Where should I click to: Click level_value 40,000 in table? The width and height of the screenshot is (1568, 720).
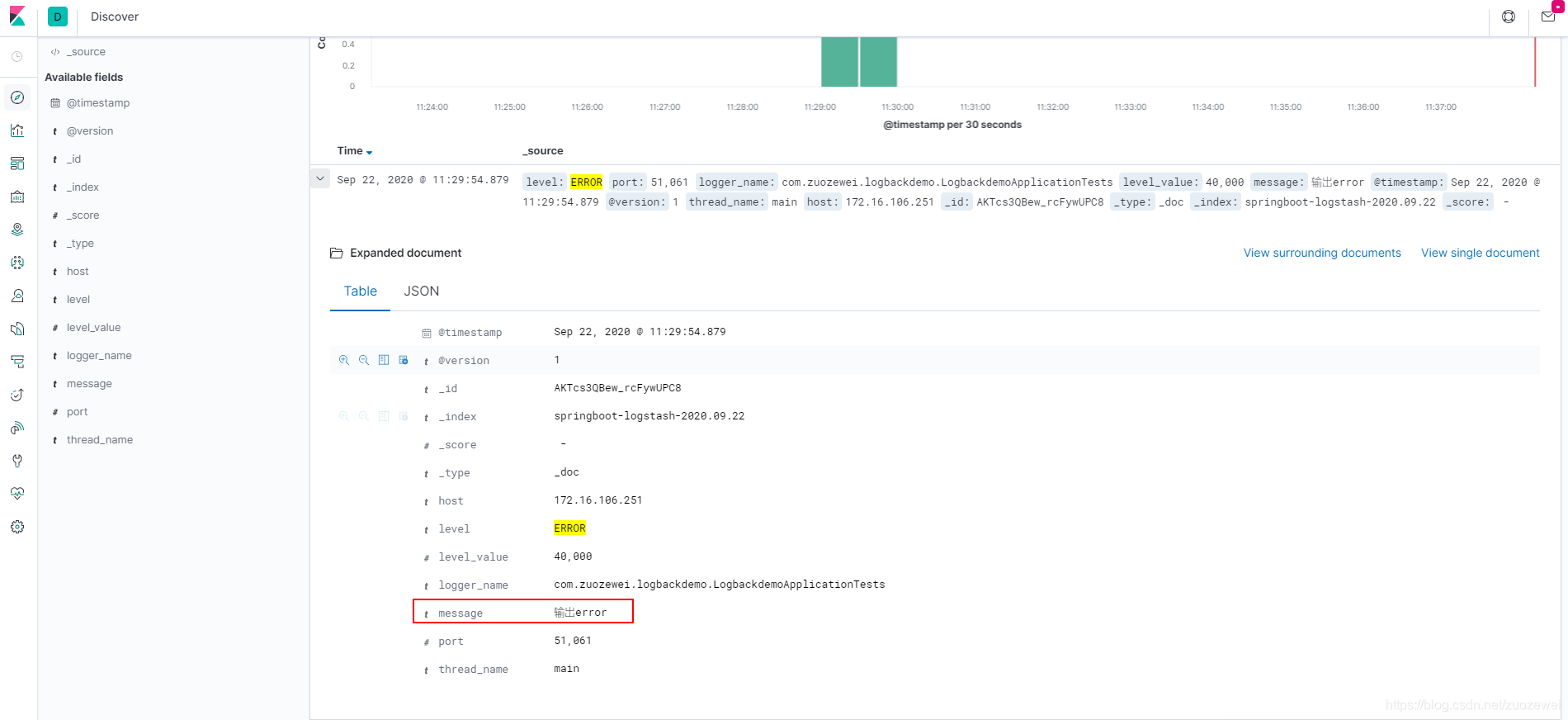(573, 557)
